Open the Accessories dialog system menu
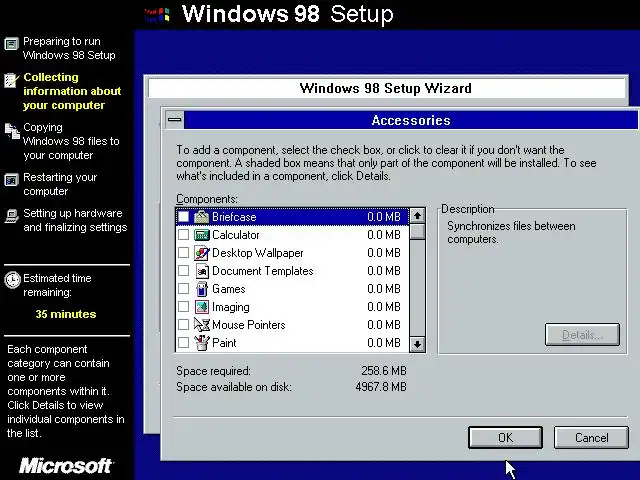Image resolution: width=640 pixels, height=480 pixels. (175, 120)
